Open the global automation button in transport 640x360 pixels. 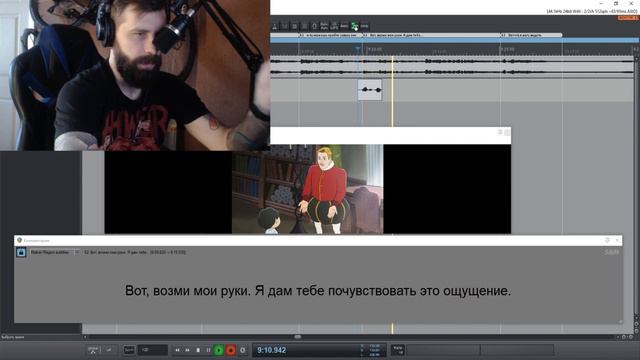[93, 350]
